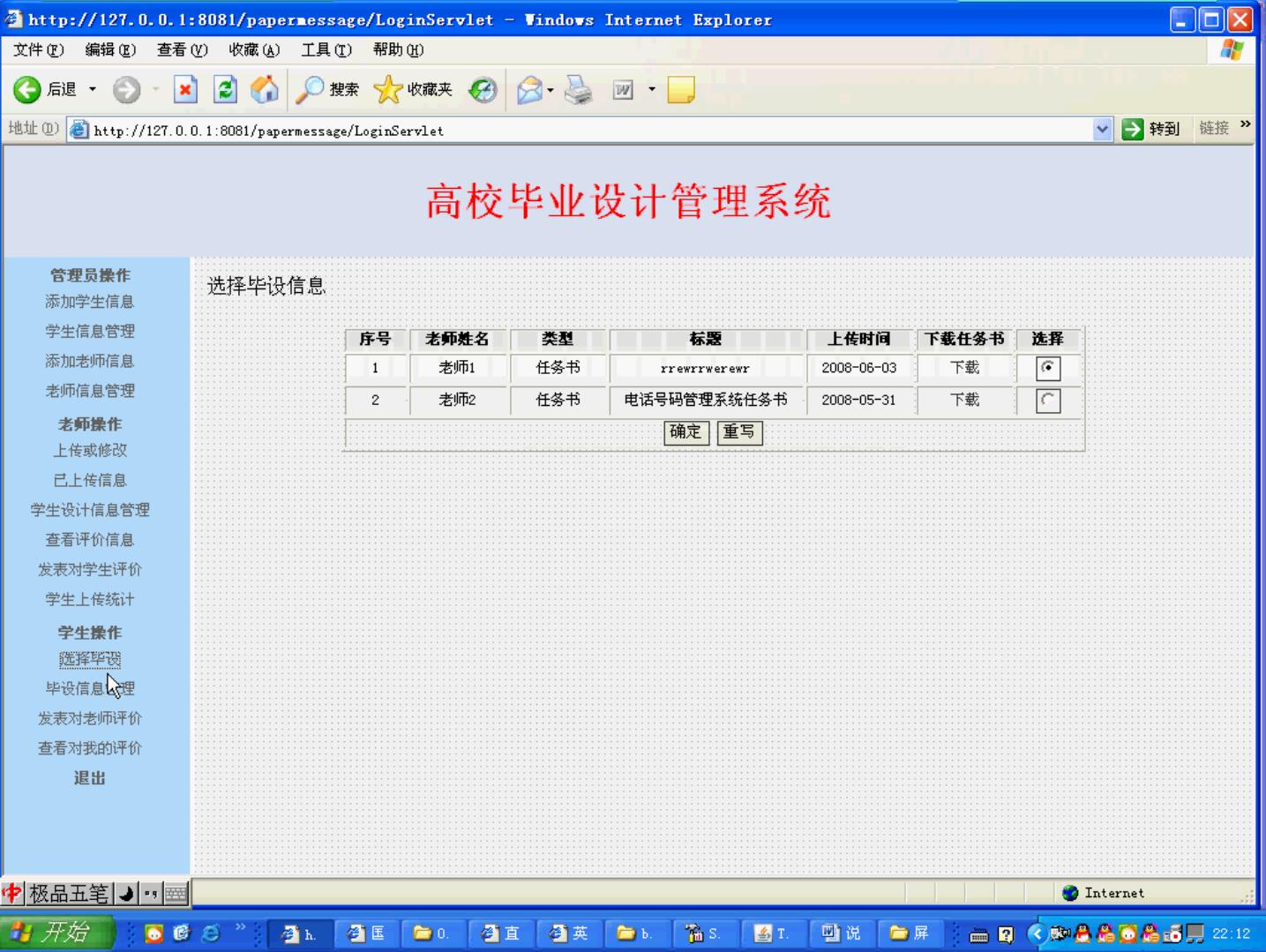1266x952 pixels.
Task: Open Back button history dropdown arrow
Action: (92, 89)
